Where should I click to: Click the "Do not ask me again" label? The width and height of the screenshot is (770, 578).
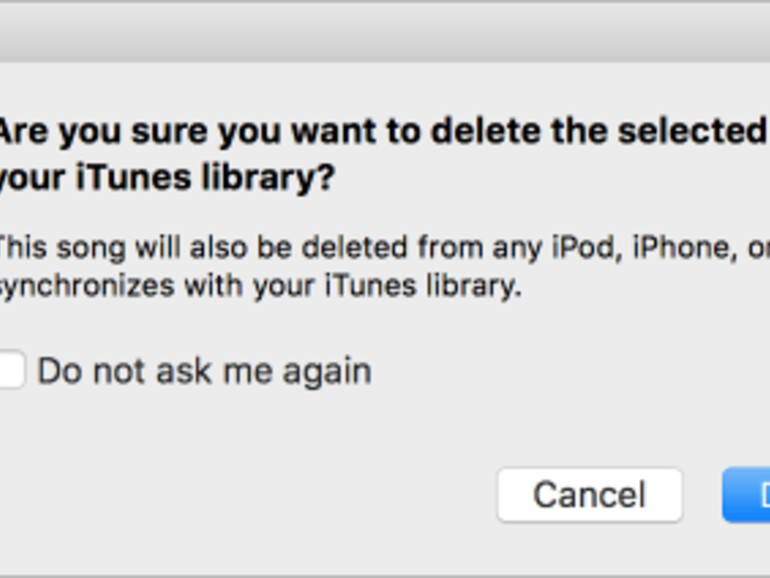(x=204, y=371)
